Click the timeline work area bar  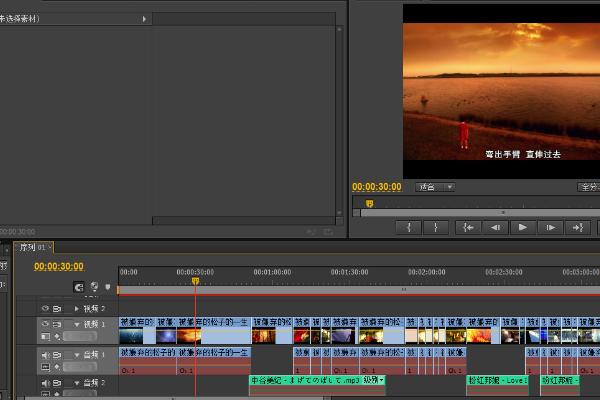pyautogui.click(x=359, y=291)
